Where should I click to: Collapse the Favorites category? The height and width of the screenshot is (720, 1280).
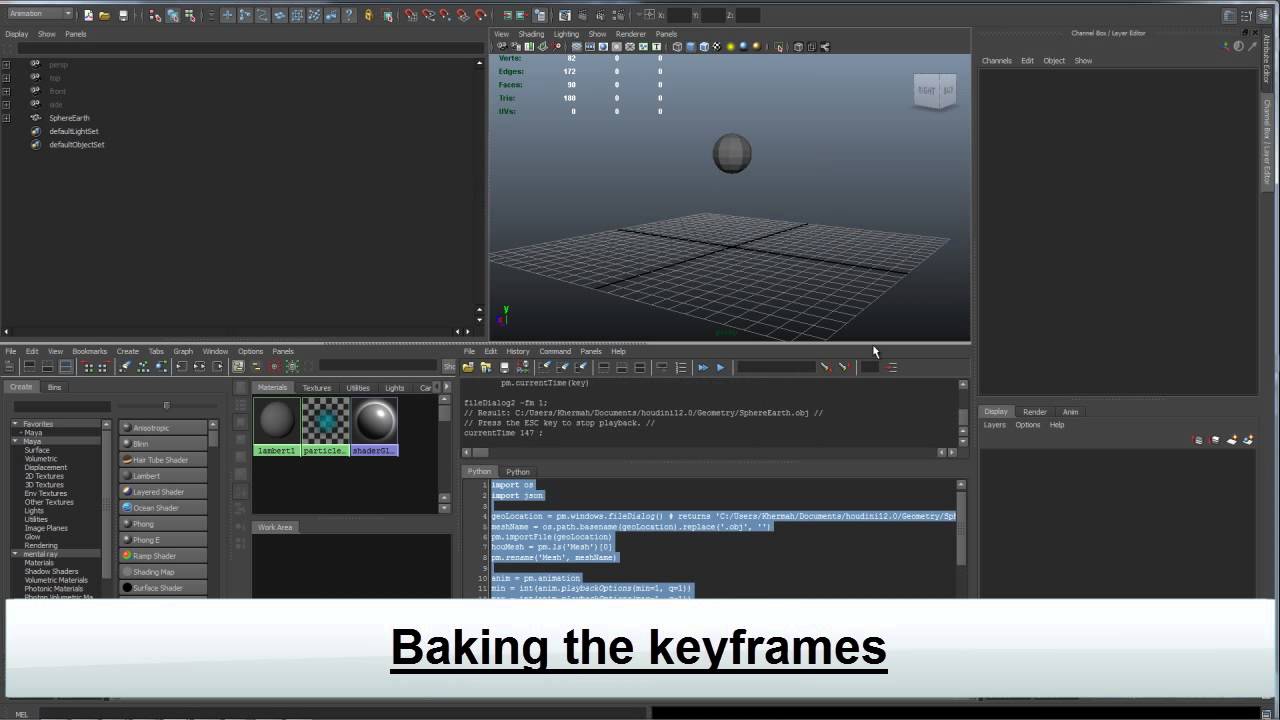pos(16,424)
